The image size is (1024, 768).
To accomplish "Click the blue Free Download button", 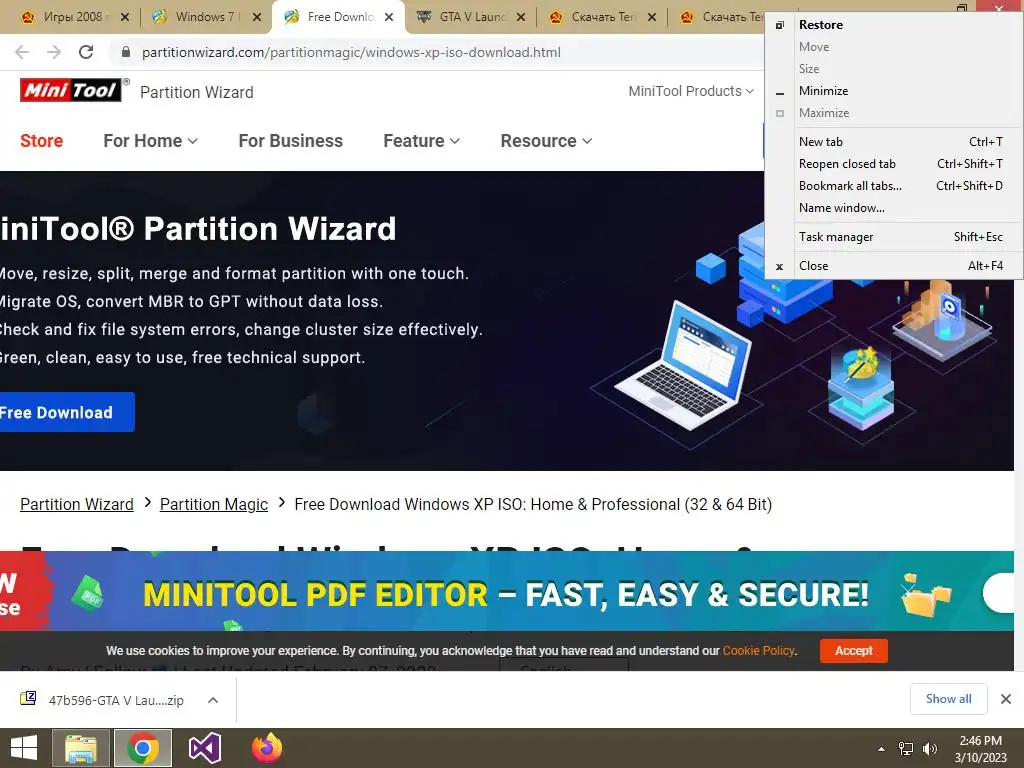I will (66, 412).
